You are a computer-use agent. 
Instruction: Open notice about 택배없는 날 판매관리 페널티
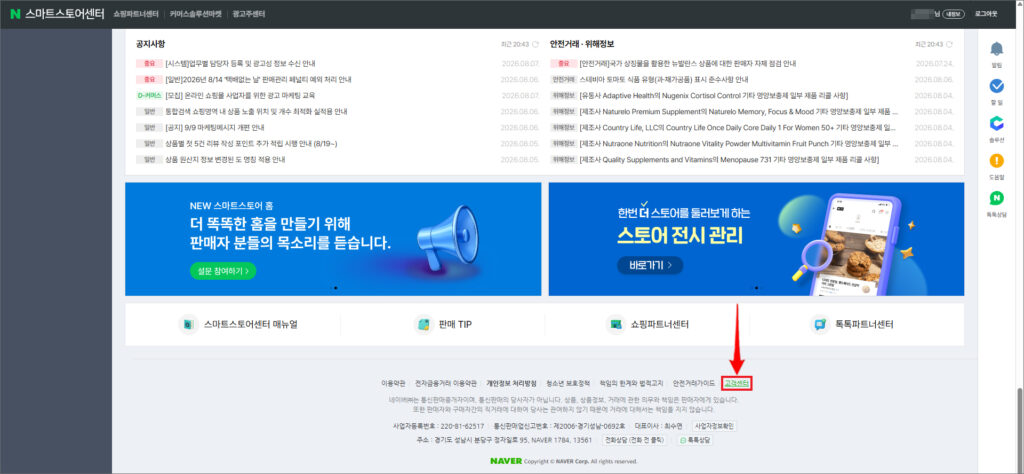click(259, 80)
